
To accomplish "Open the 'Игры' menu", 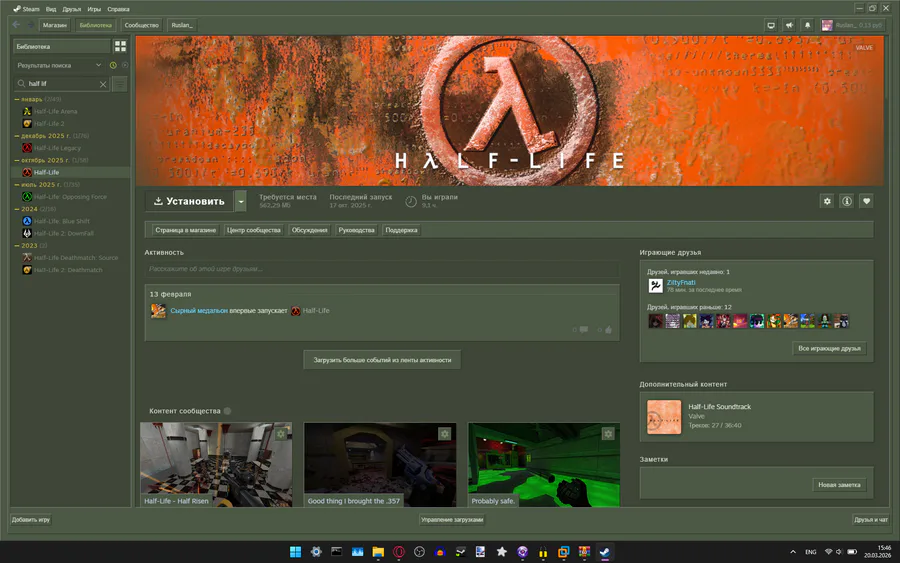I will click(x=94, y=9).
